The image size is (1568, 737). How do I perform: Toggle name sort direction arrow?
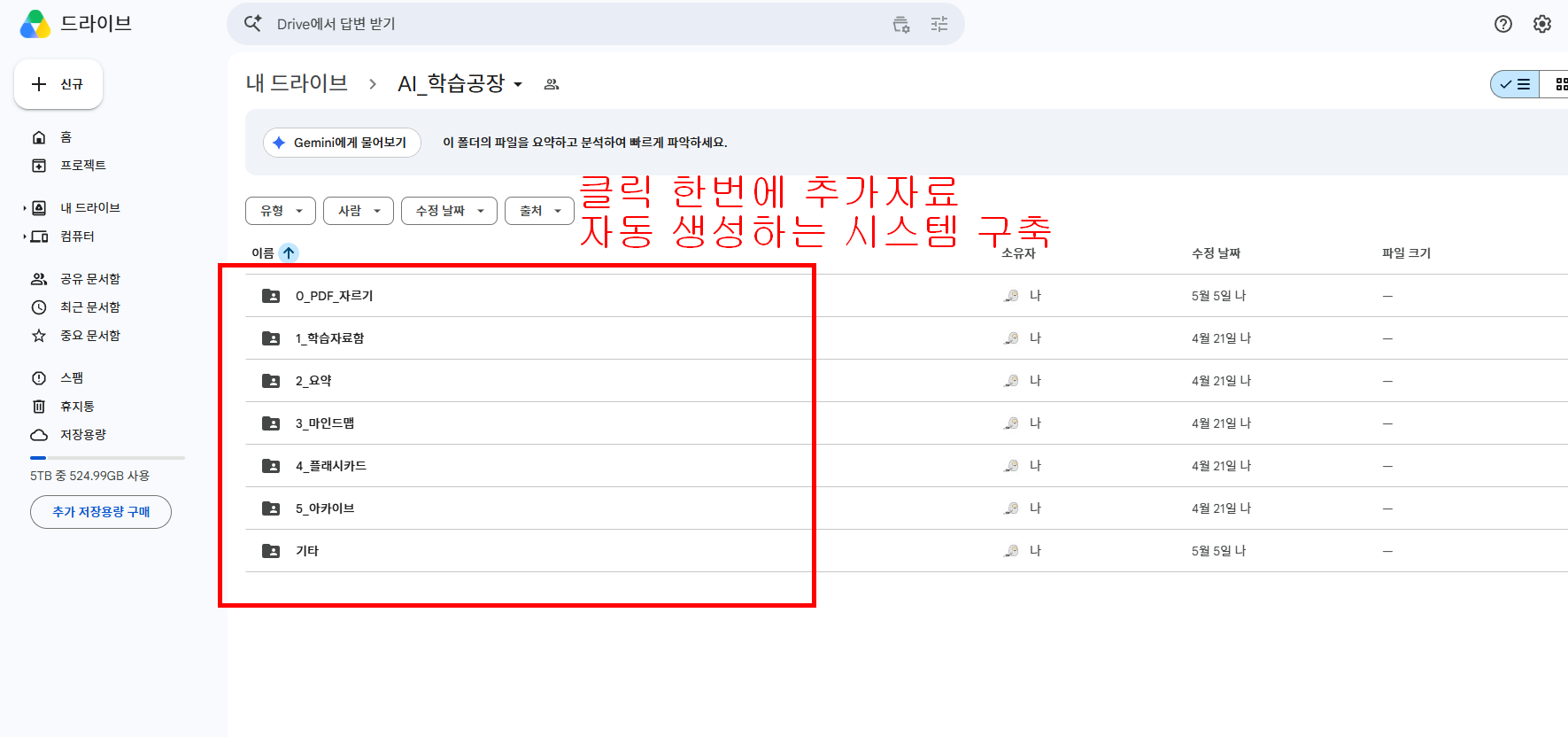289,253
